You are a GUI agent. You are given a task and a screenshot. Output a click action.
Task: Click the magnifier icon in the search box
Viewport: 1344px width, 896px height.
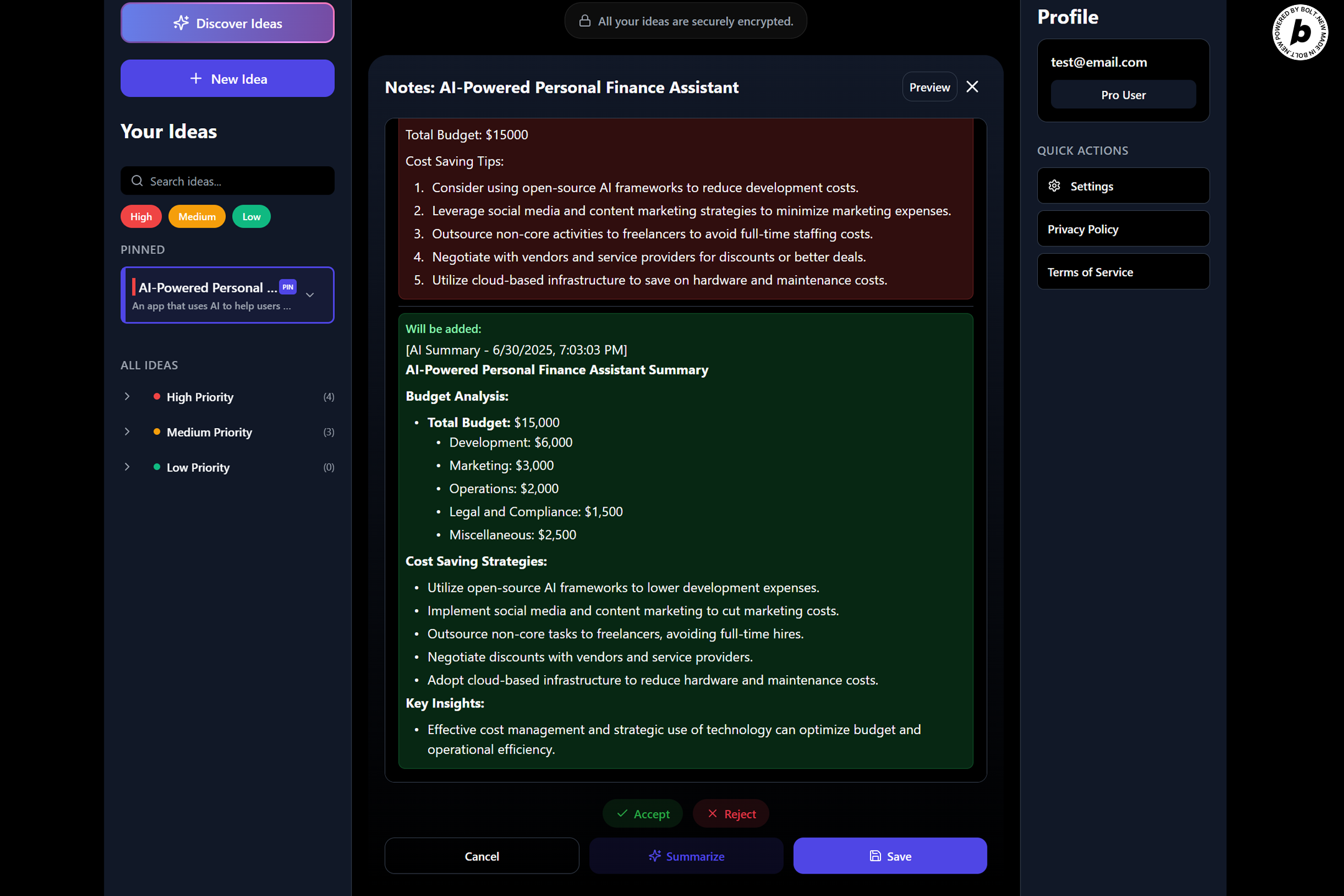[137, 181]
